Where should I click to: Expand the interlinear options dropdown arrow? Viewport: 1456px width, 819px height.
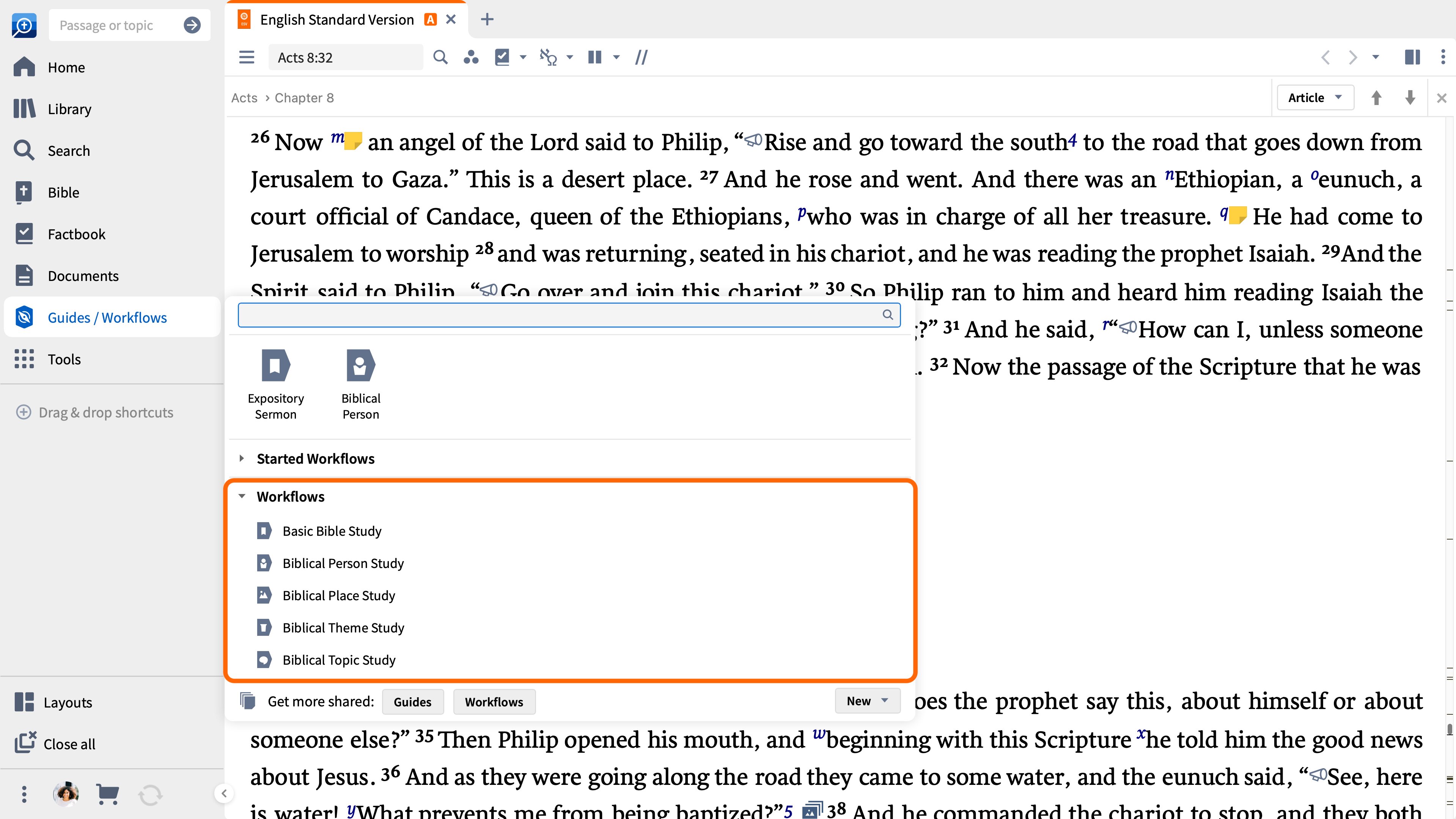(570, 57)
